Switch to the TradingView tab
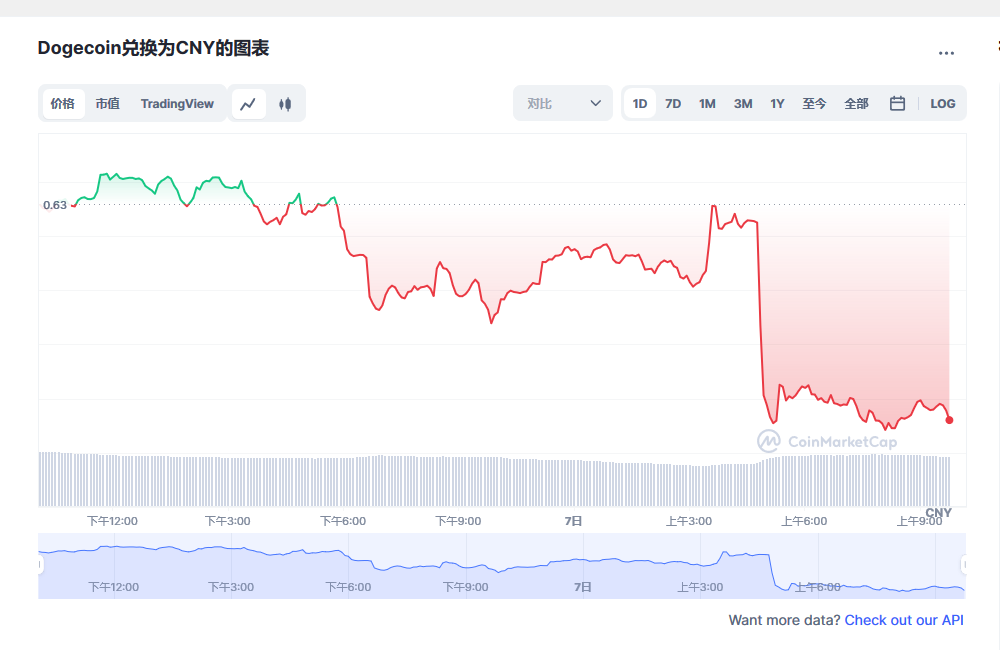The width and height of the screenshot is (1000, 650). (177, 103)
